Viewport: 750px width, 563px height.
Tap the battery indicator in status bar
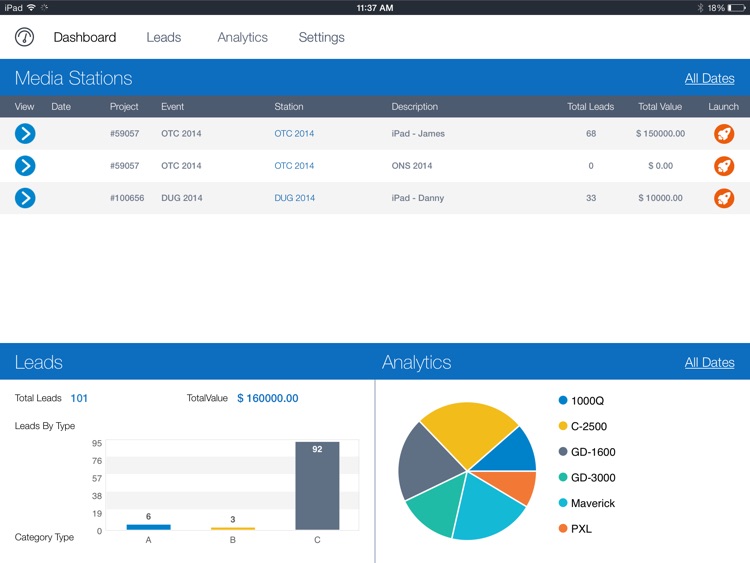pyautogui.click(x=735, y=7)
